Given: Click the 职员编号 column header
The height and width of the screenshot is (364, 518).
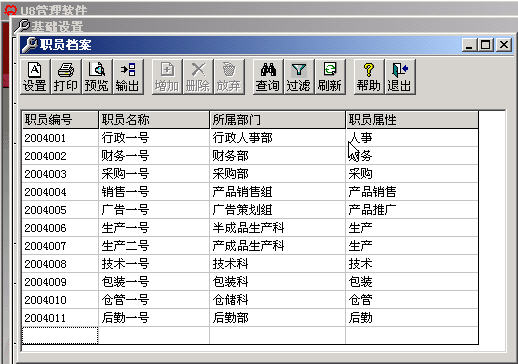Looking at the screenshot, I should point(60,120).
